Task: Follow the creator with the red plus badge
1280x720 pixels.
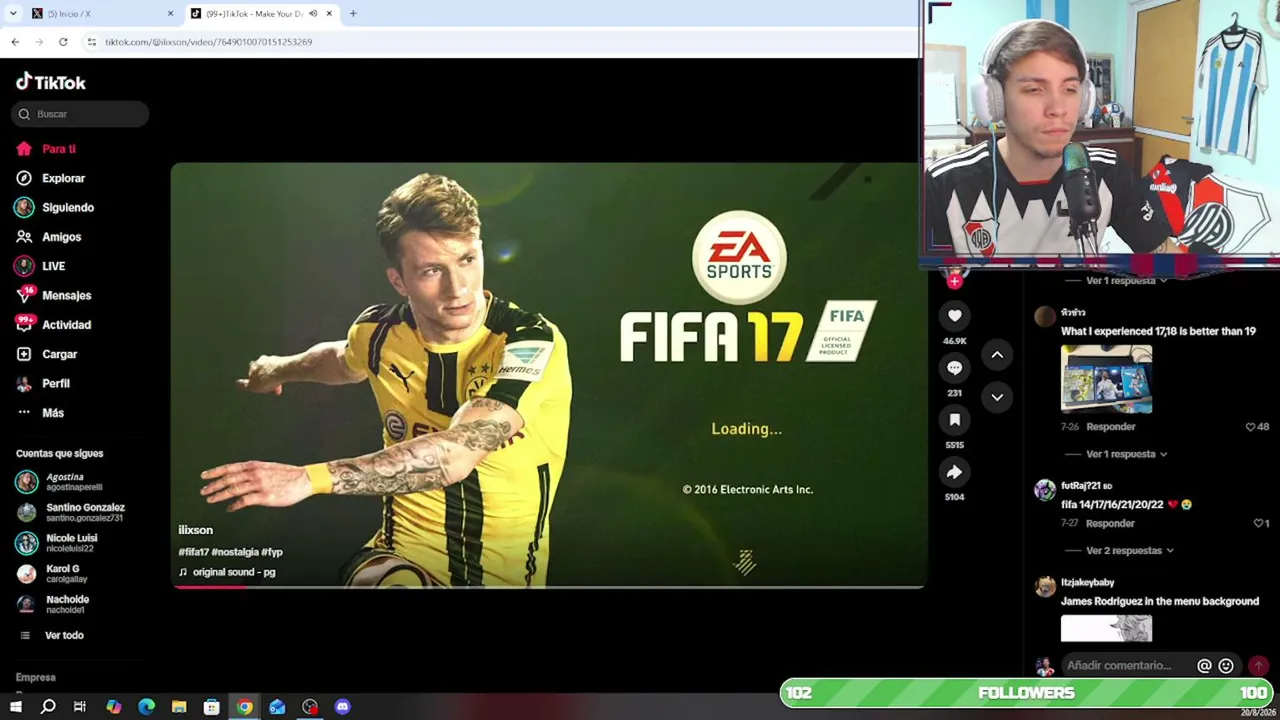Action: (954, 281)
